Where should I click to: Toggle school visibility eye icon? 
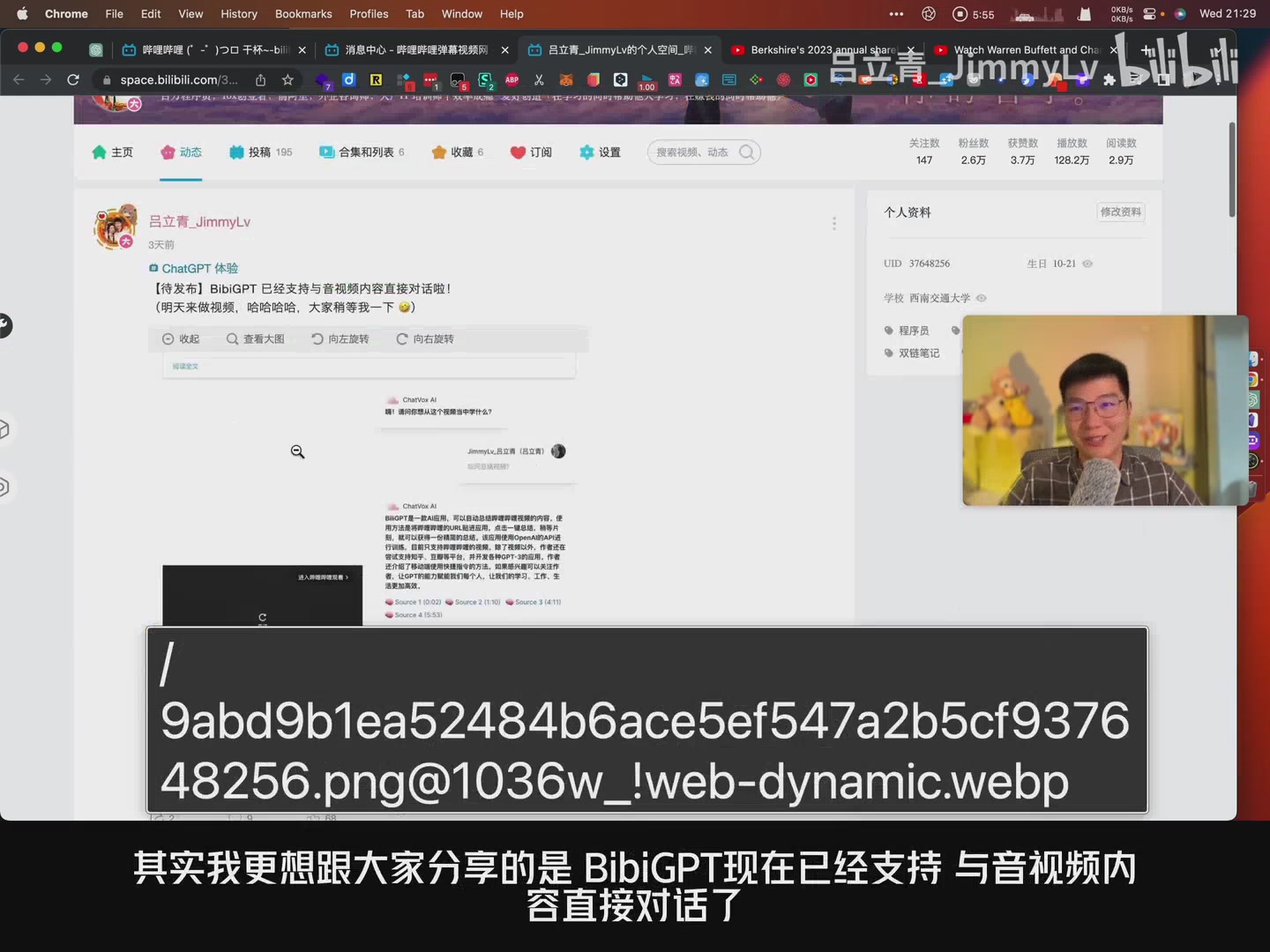pyautogui.click(x=982, y=298)
